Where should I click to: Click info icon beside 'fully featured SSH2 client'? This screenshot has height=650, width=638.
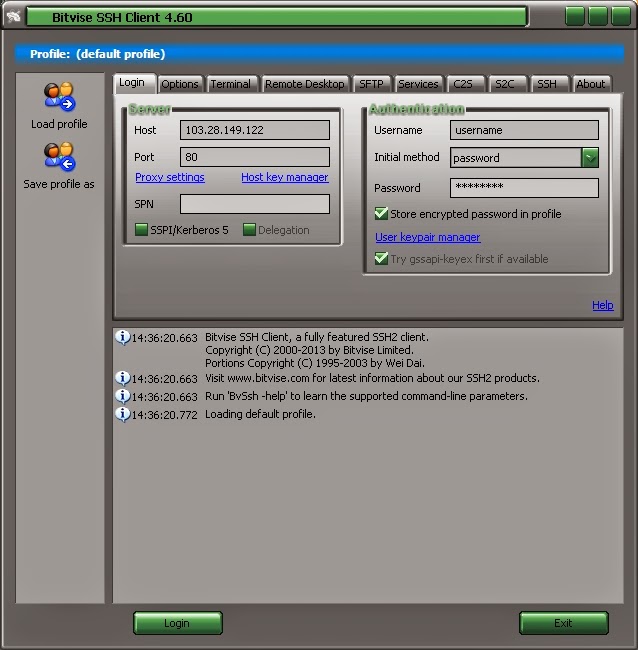click(122, 337)
